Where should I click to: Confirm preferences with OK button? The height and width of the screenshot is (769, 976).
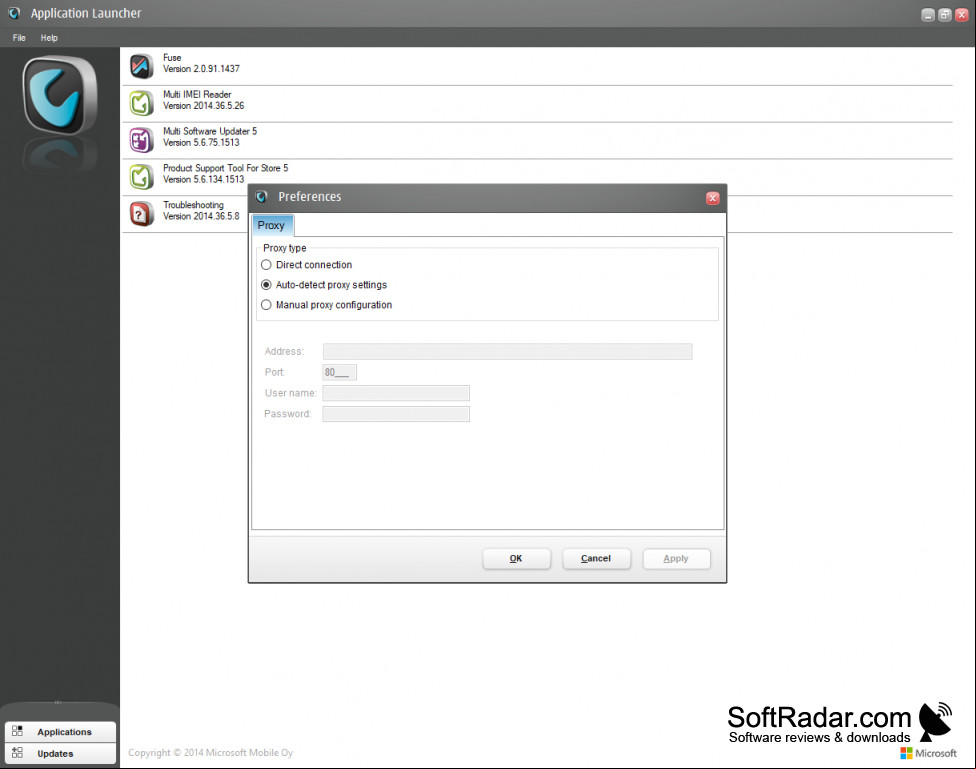click(x=516, y=559)
